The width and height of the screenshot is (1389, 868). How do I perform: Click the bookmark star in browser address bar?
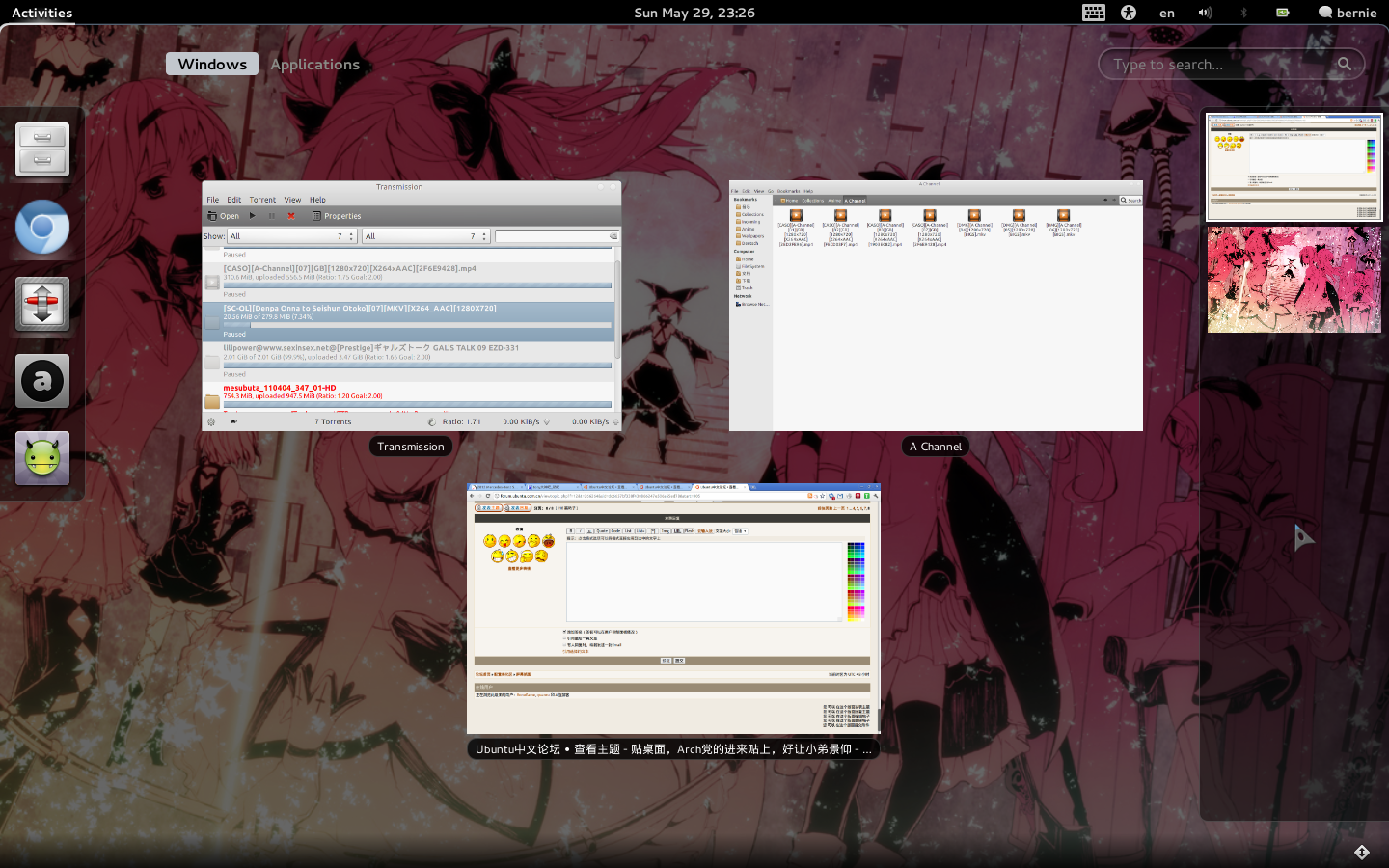[x=822, y=496]
